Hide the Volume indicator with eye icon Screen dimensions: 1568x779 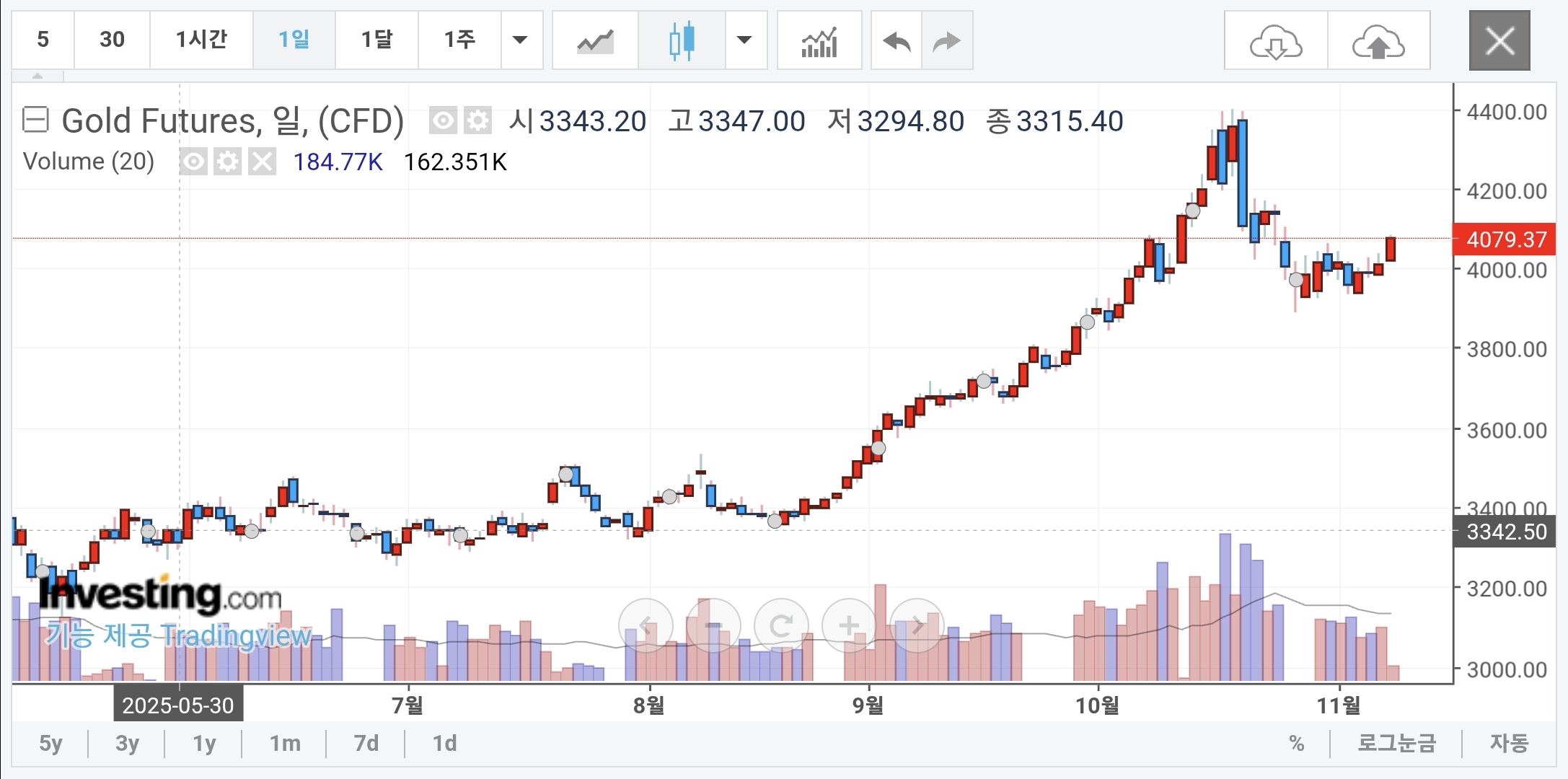point(193,162)
